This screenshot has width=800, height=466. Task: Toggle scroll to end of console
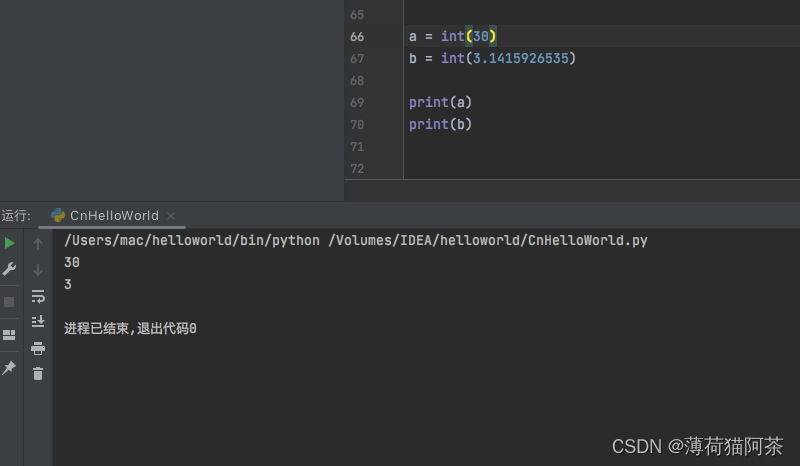pos(38,321)
